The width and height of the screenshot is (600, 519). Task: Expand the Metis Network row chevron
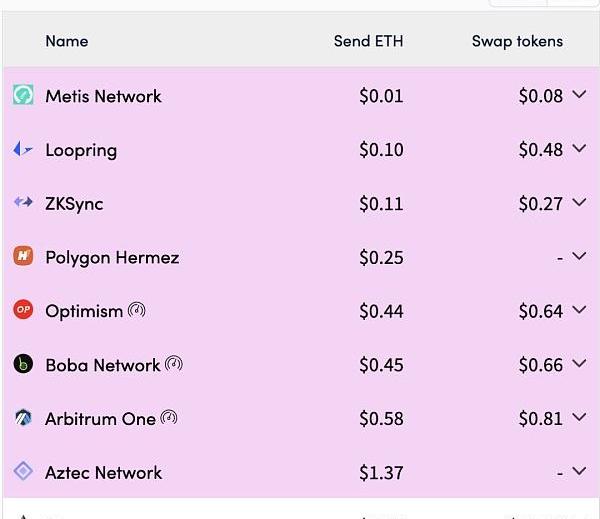coord(579,94)
